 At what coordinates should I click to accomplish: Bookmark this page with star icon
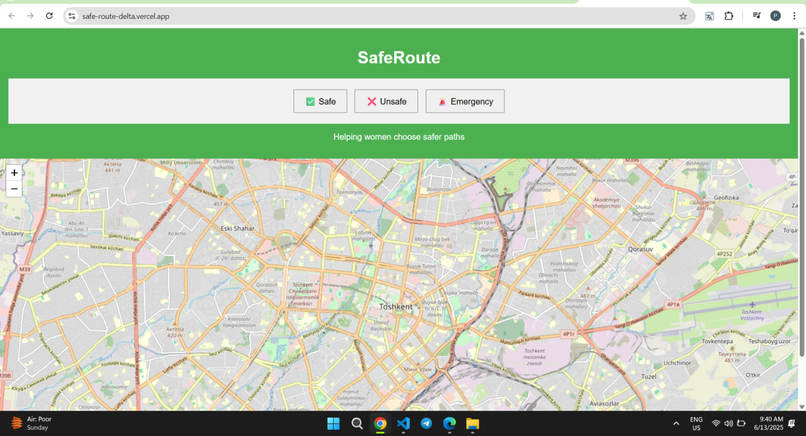click(x=683, y=16)
